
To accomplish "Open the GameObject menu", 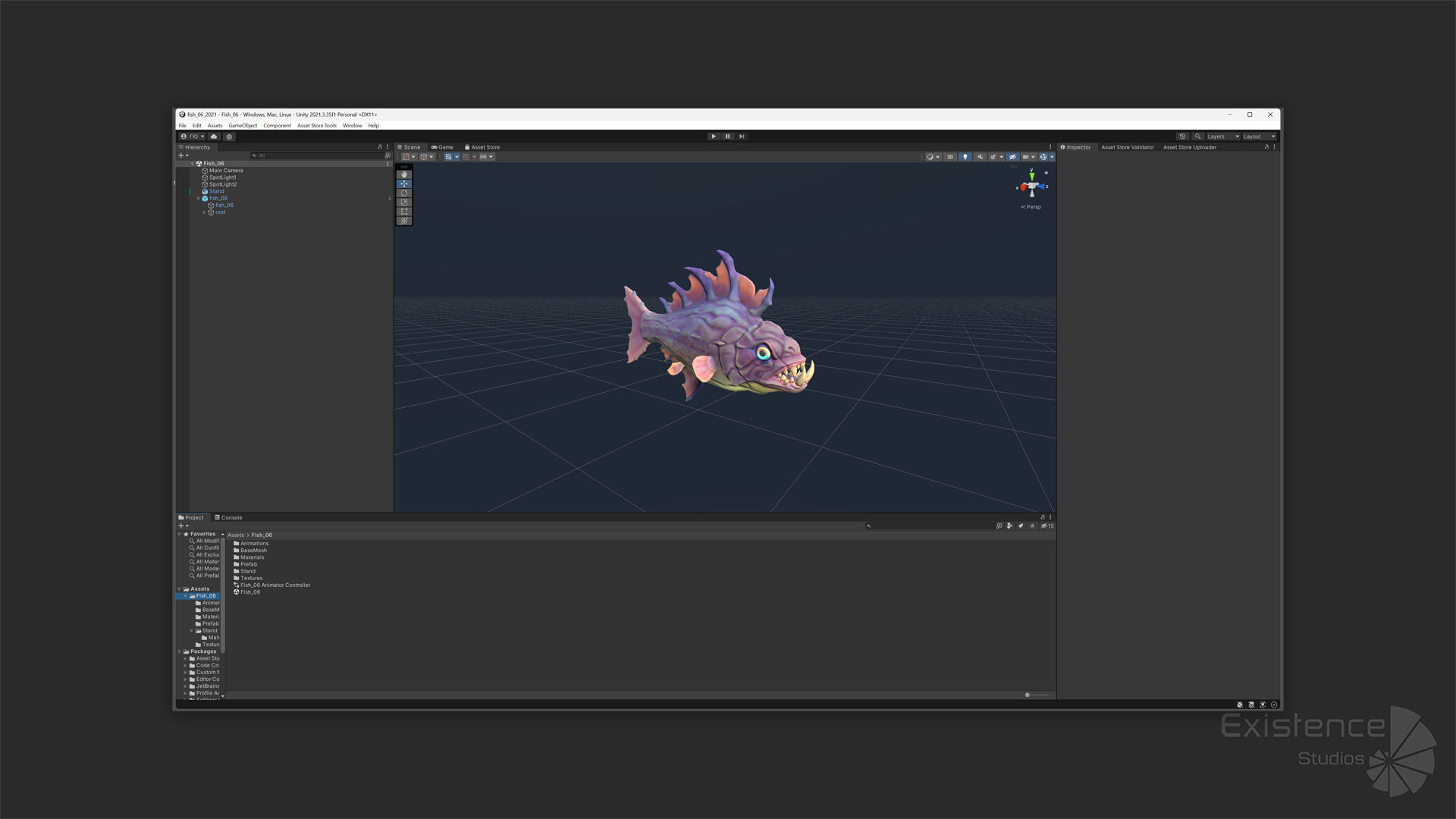I will (243, 126).
